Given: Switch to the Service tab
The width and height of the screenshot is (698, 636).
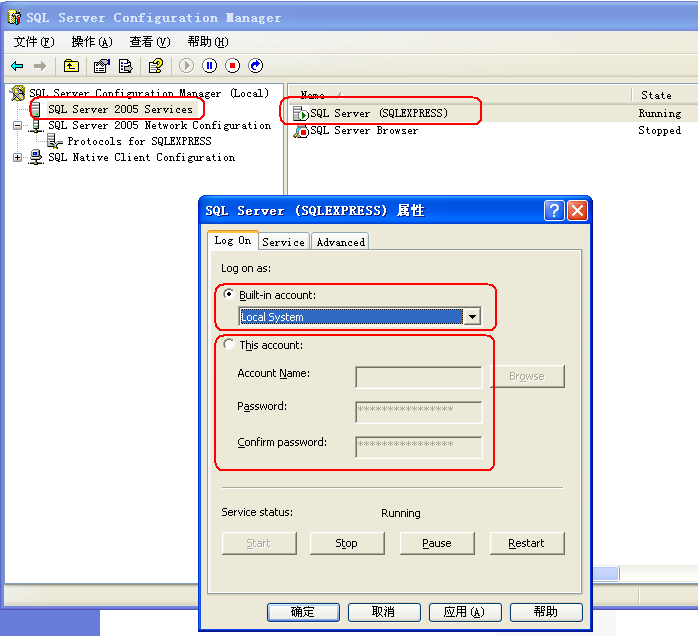Looking at the screenshot, I should click(x=283, y=242).
